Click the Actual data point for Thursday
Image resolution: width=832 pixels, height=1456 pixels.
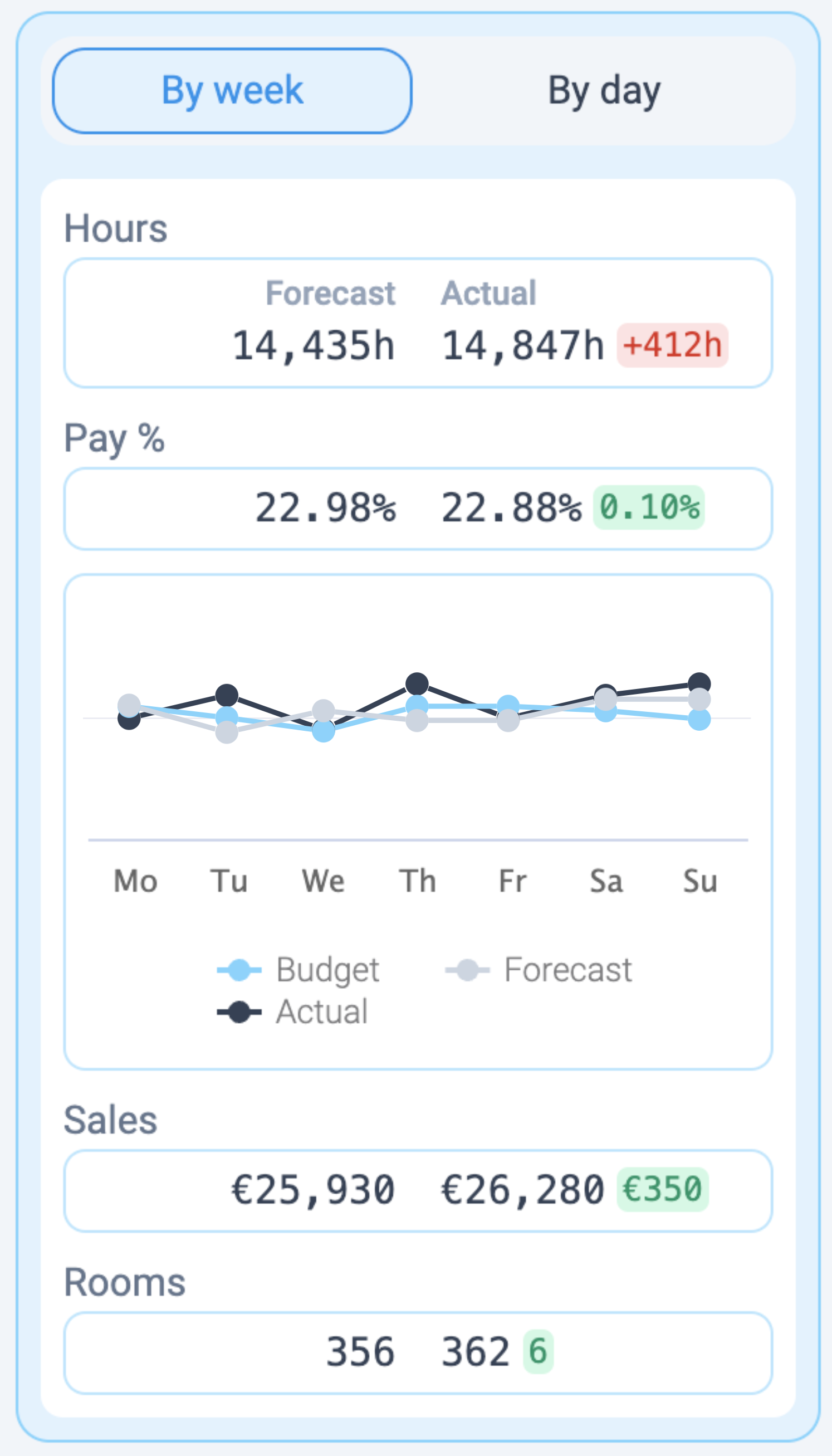click(417, 683)
